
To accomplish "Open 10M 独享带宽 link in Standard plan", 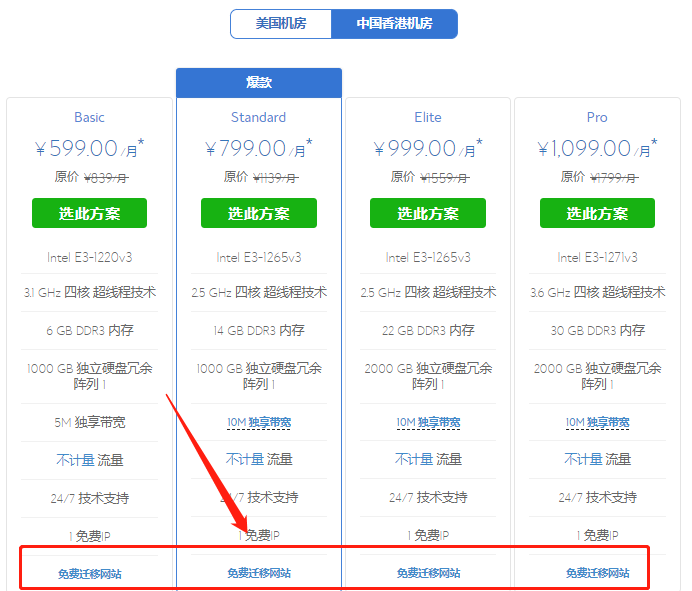I will click(259, 422).
